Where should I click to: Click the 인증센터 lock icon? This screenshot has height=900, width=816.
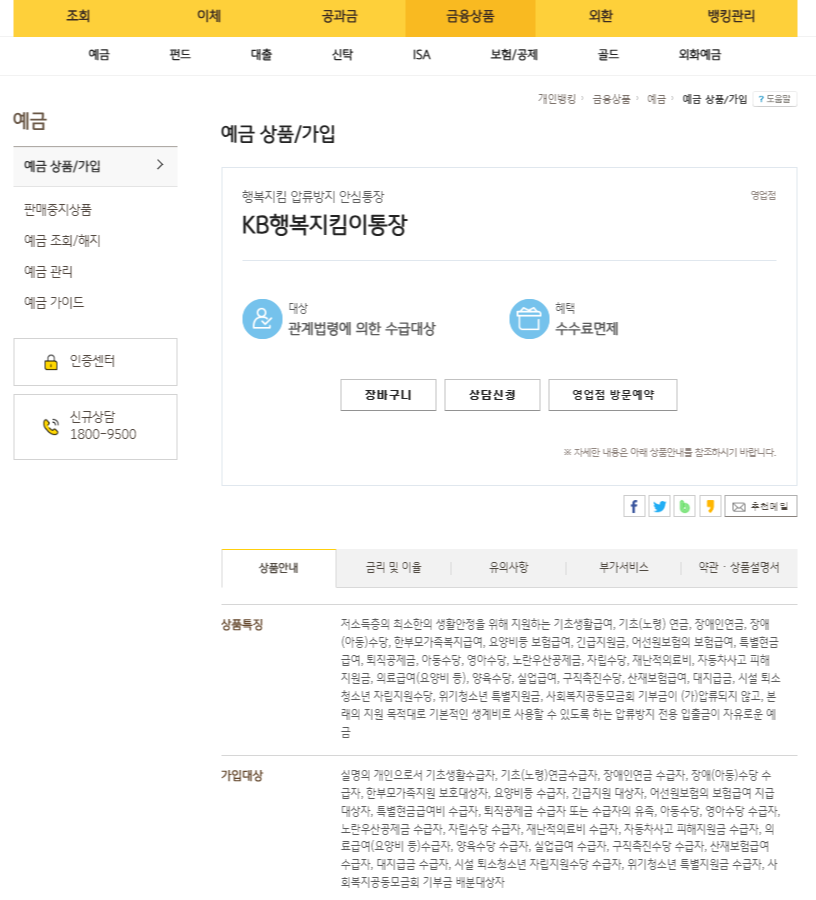pyautogui.click(x=51, y=362)
